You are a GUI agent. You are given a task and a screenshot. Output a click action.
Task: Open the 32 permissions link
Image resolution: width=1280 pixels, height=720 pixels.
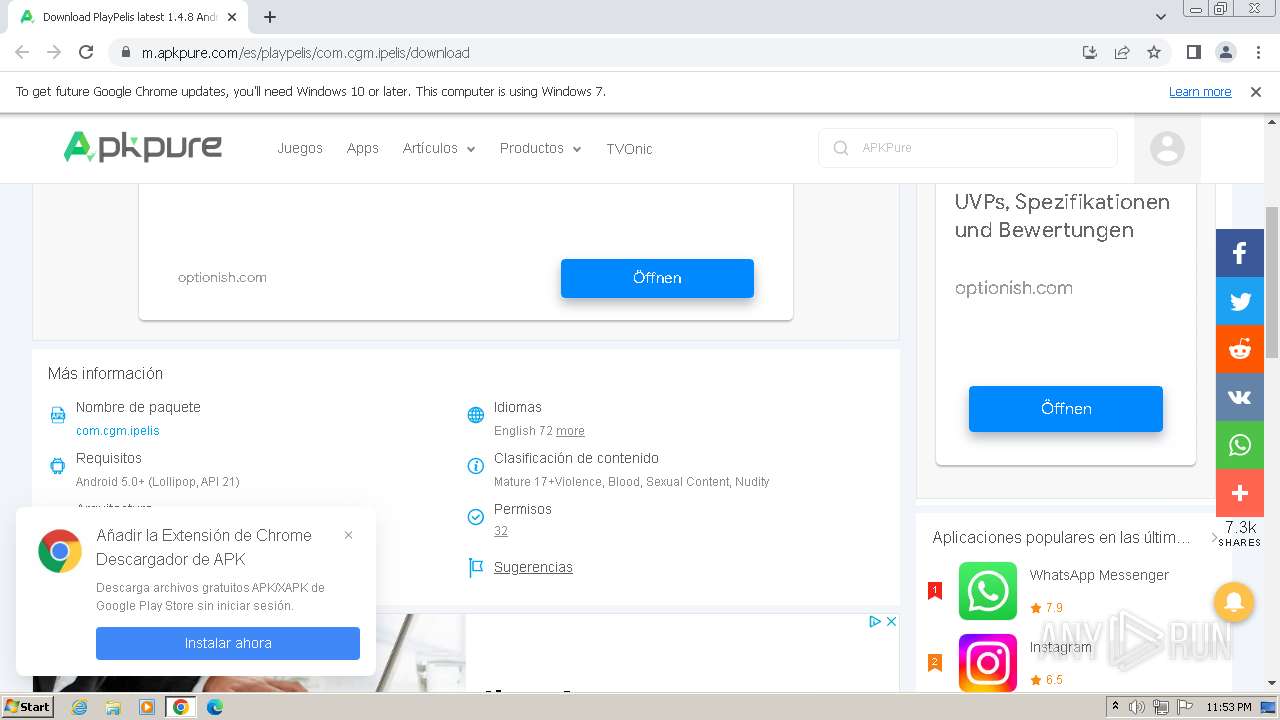pos(501,532)
